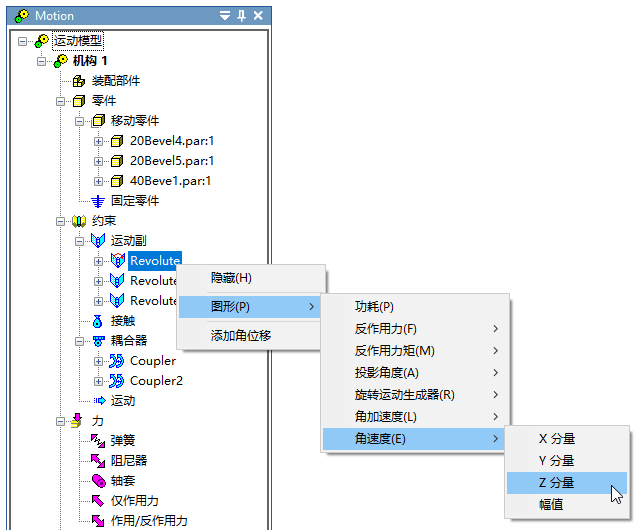
Task: Click the selected Revolute joint icon
Action: pos(118,261)
